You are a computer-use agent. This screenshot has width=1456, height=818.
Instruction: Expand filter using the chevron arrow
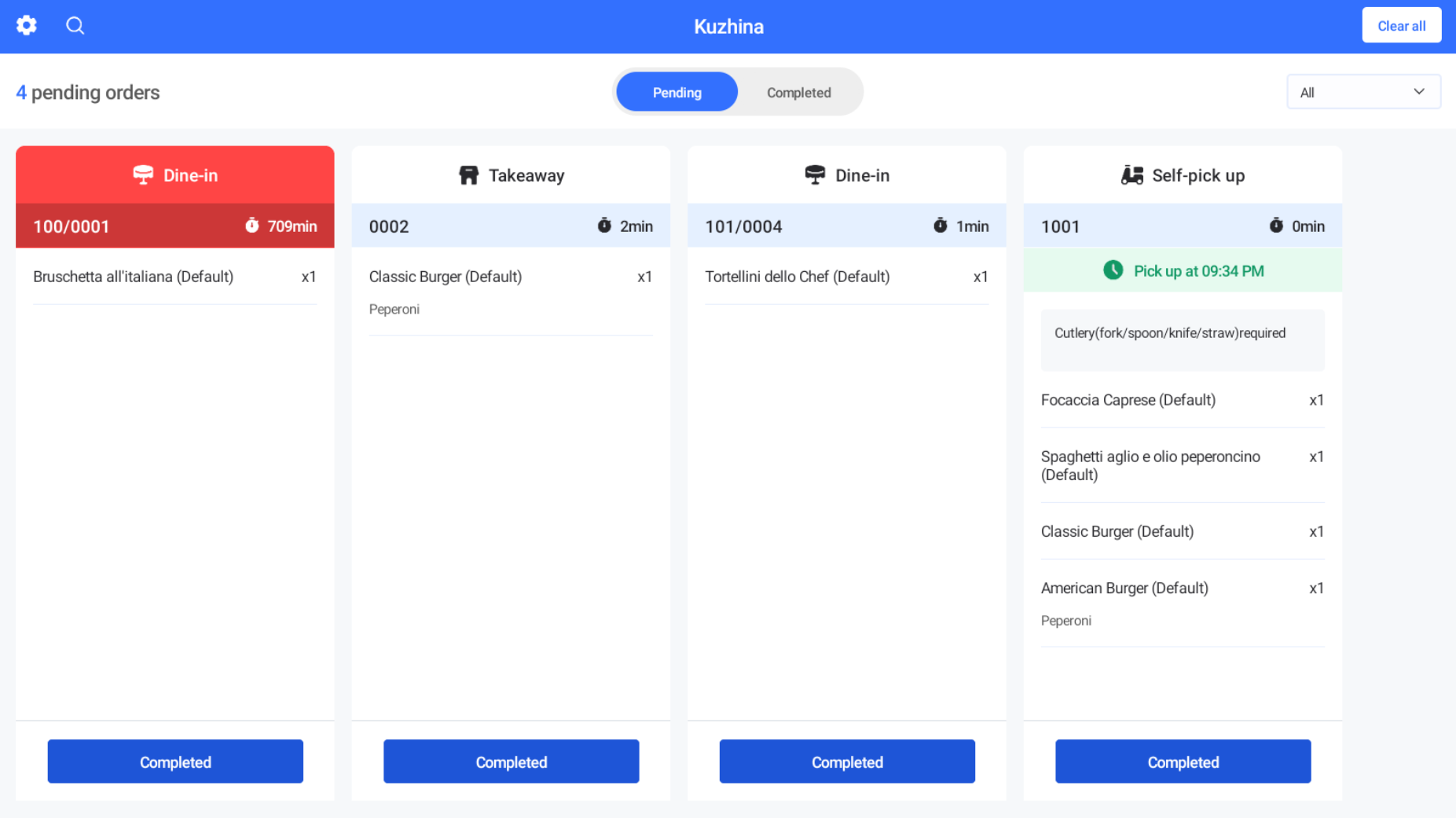(x=1419, y=92)
